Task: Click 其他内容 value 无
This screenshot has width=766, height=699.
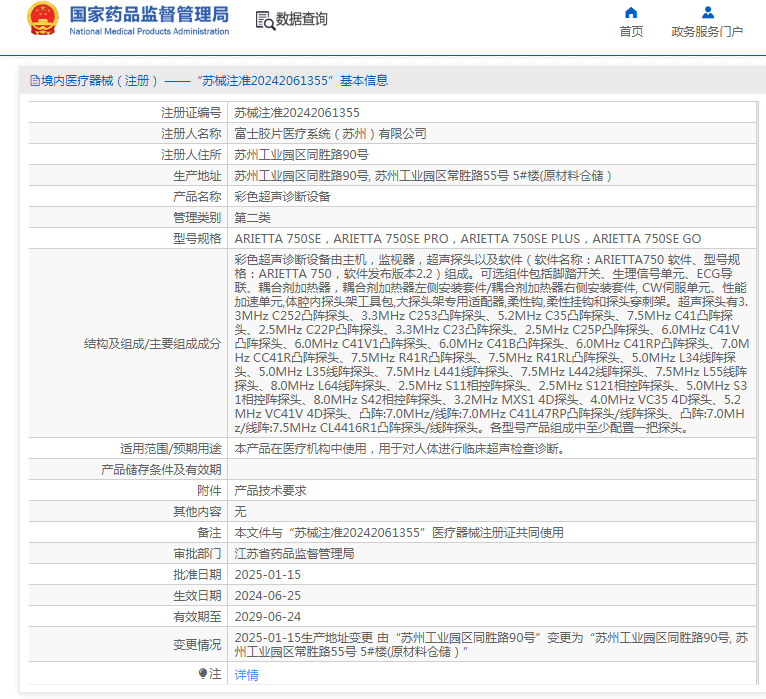Action: pyautogui.click(x=240, y=512)
